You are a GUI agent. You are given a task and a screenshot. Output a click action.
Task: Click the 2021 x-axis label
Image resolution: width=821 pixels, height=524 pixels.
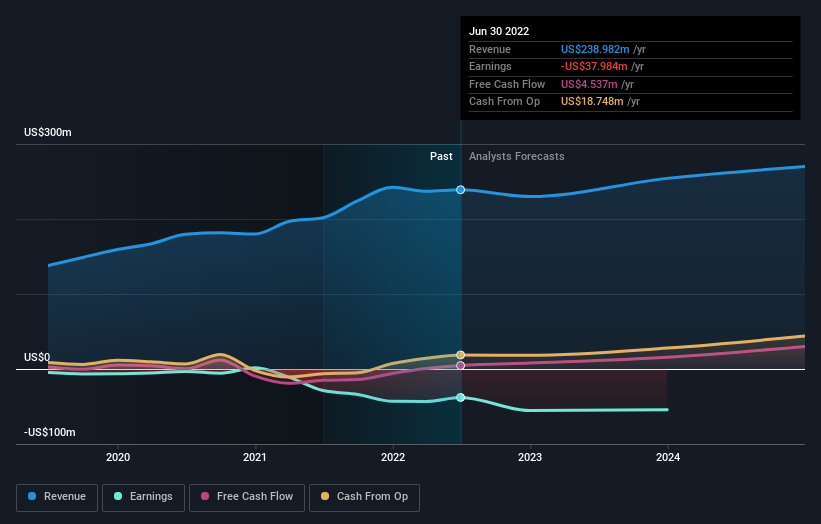coord(254,457)
